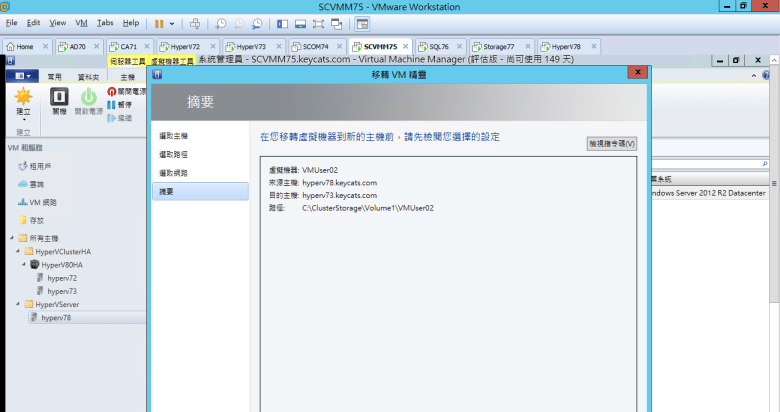Click the help question mark icon in ribbon

[766, 76]
